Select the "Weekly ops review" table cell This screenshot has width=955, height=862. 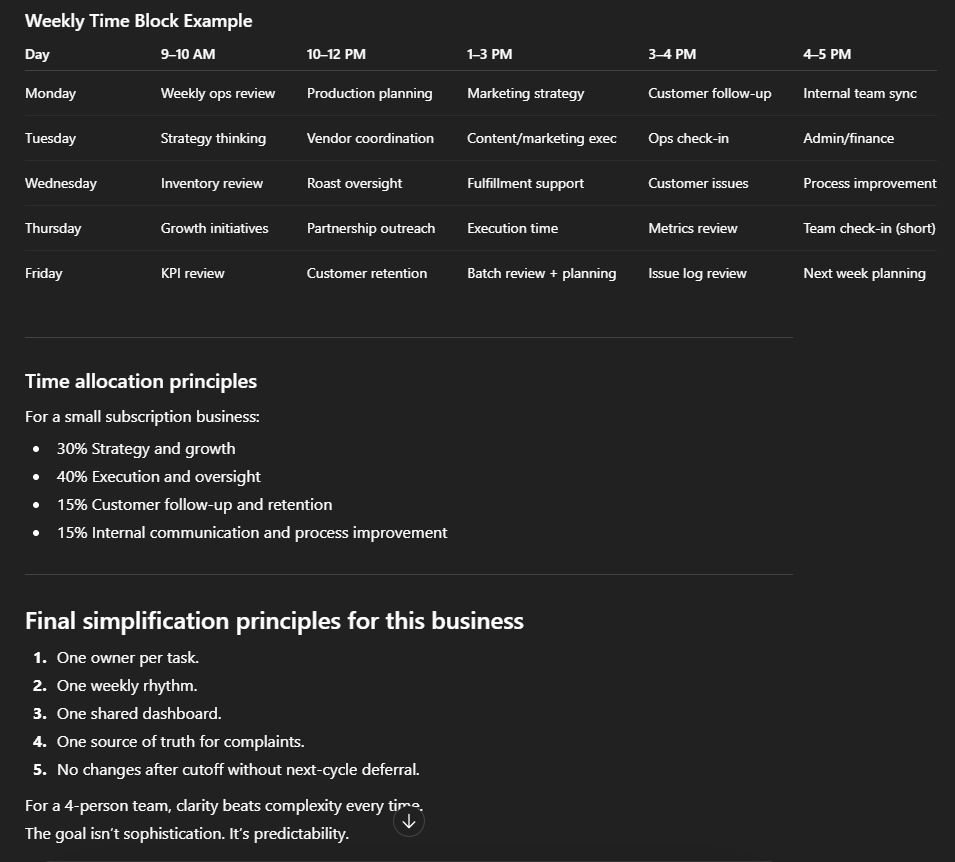coord(217,93)
